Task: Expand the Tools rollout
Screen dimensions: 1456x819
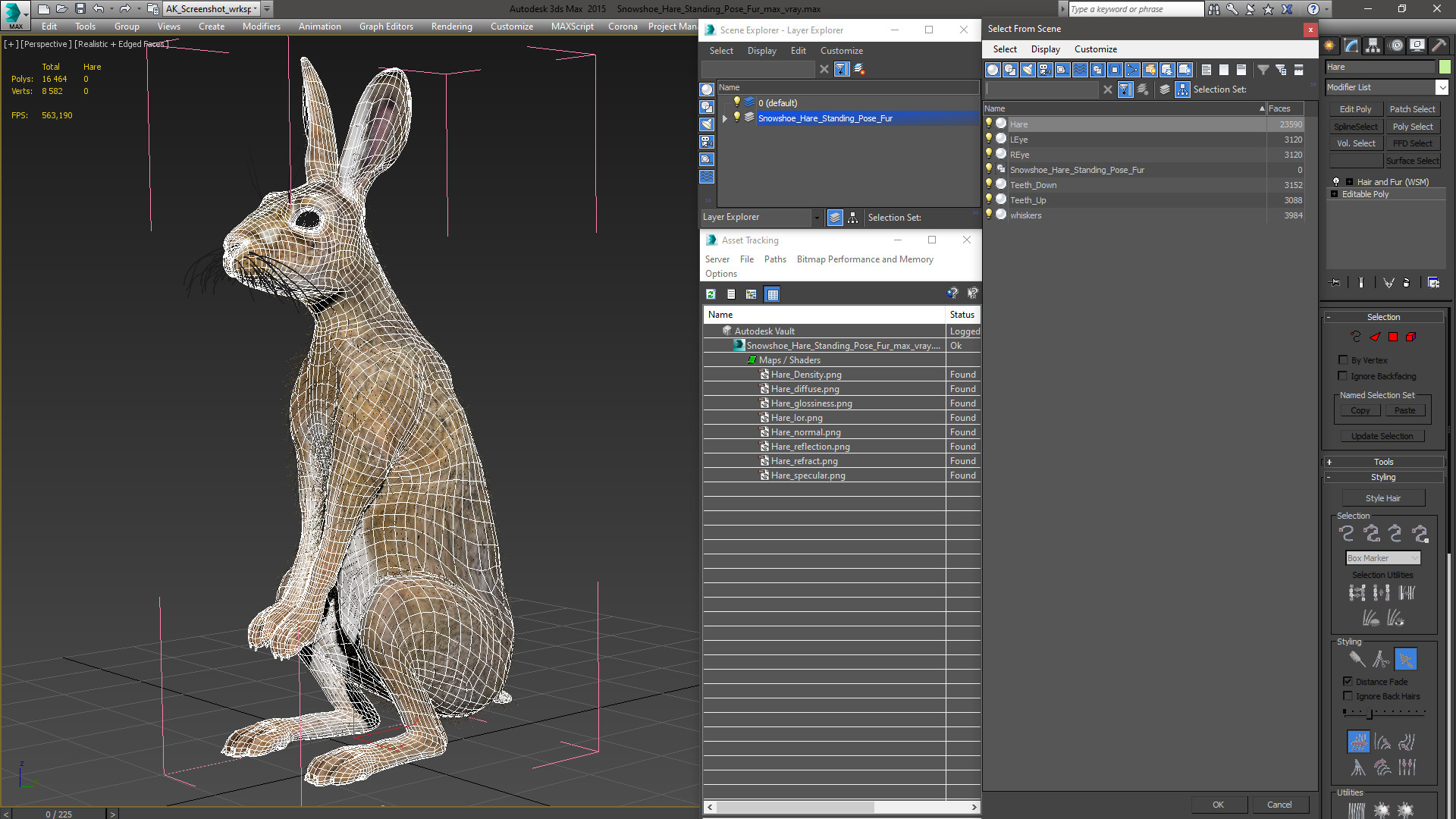Action: pos(1382,462)
